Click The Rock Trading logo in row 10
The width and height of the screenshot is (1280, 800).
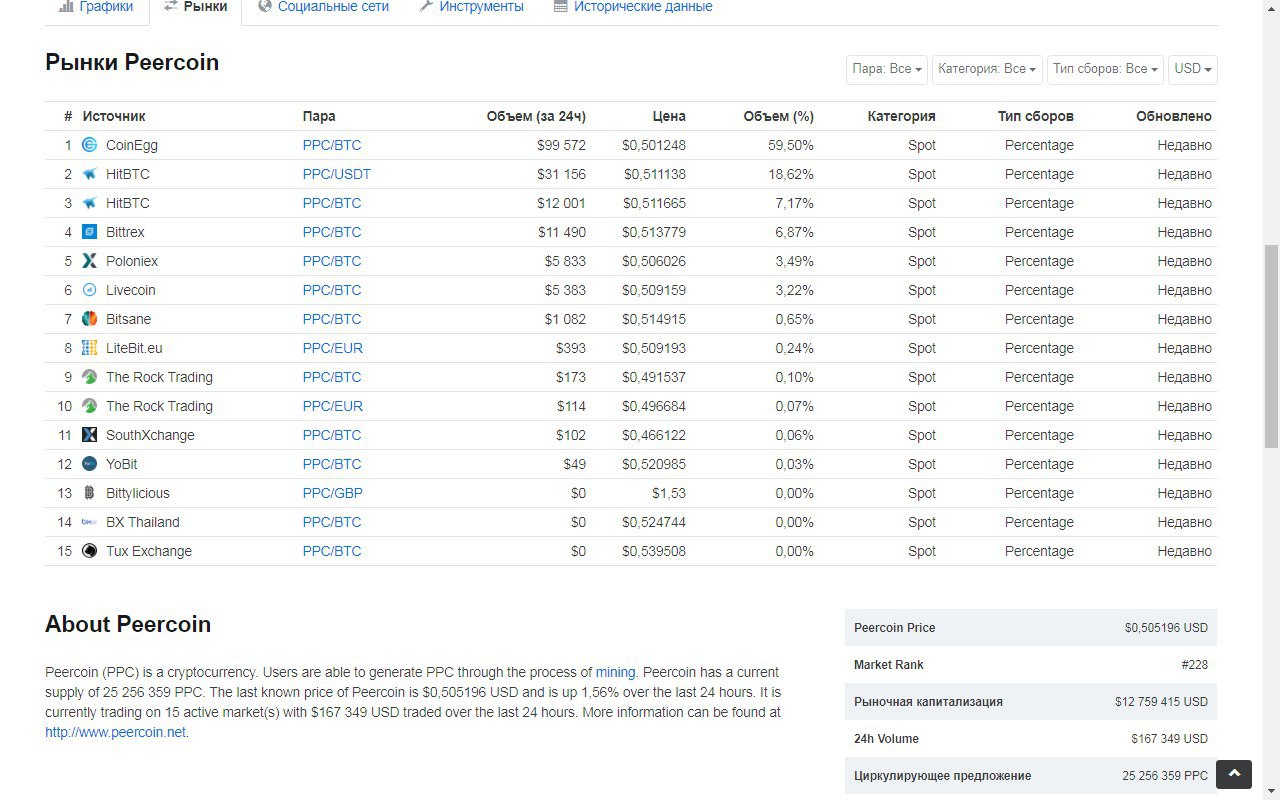pyautogui.click(x=89, y=406)
